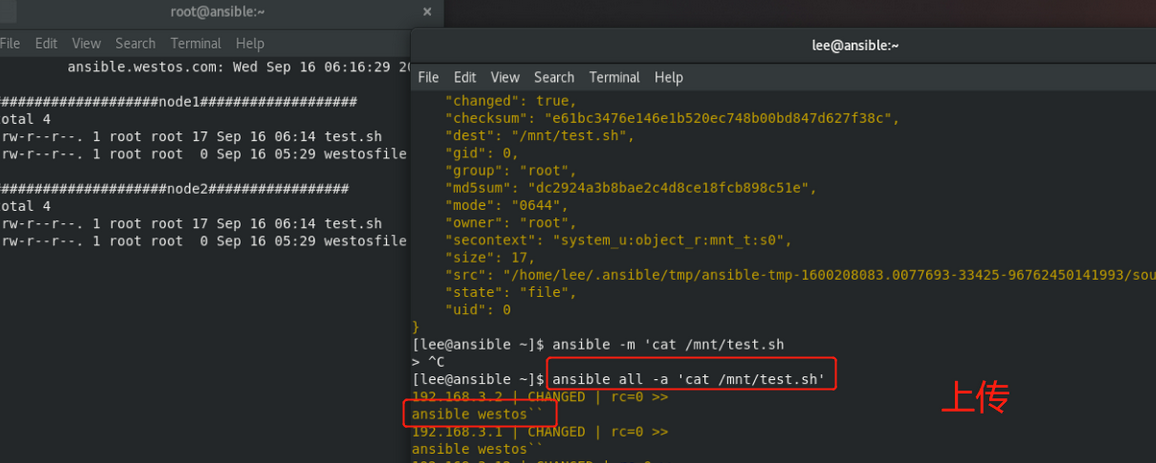
Task: Click the ^C interrupted prompt line
Action: (428, 362)
